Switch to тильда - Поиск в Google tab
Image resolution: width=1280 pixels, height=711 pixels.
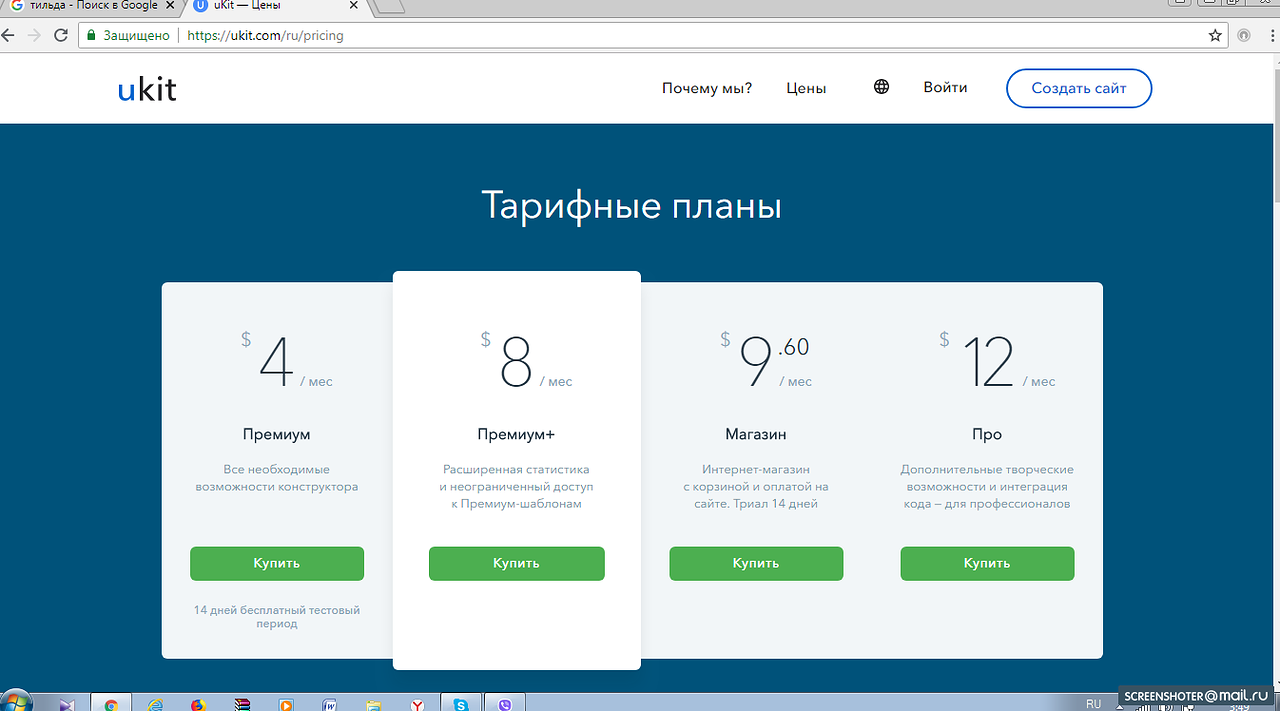pos(92,6)
